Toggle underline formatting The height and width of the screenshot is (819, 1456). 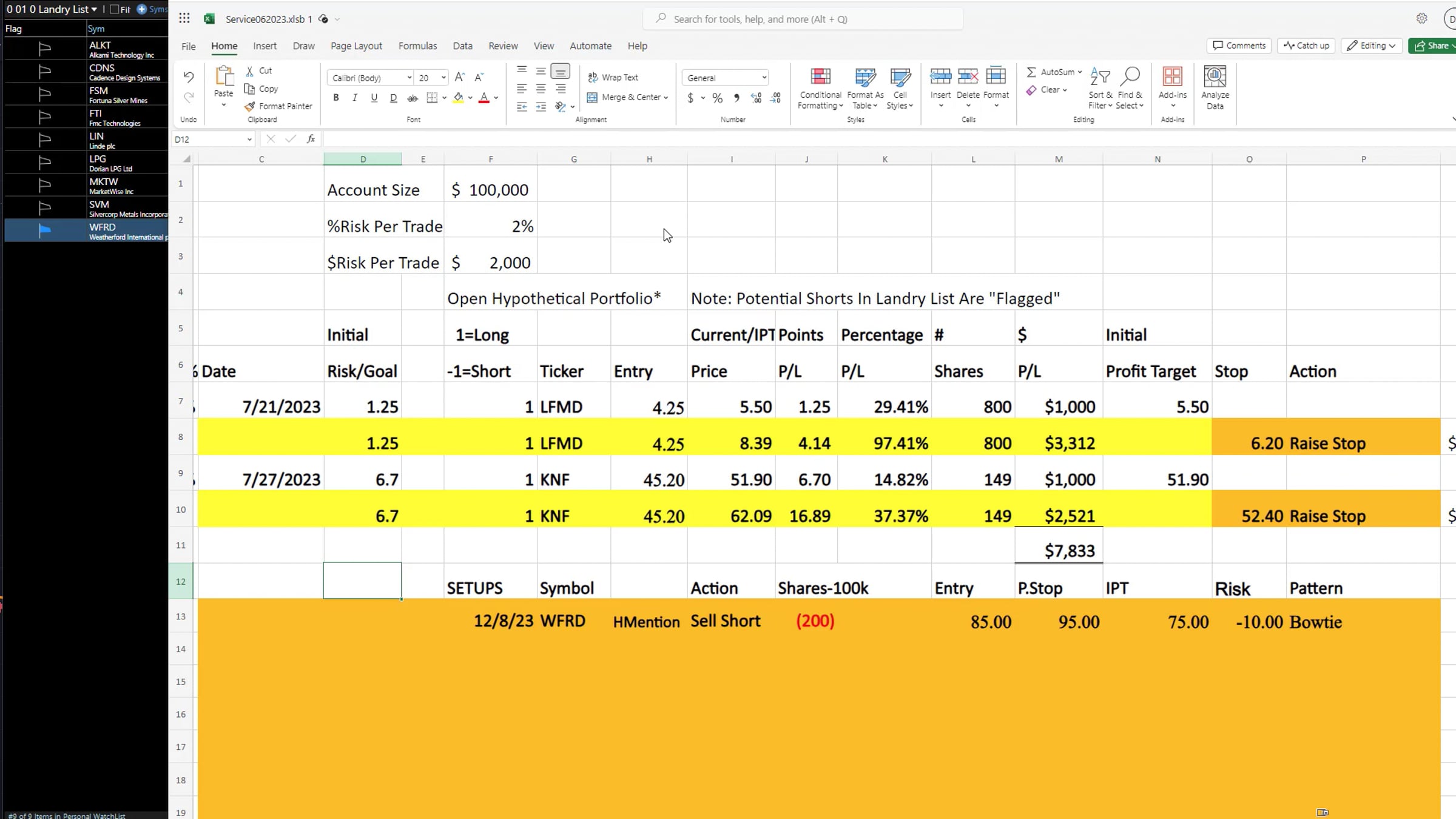(374, 98)
